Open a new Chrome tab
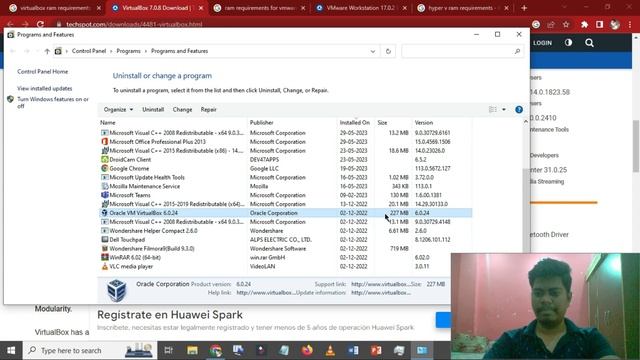Viewport: 640px width, 360px height. coord(524,8)
